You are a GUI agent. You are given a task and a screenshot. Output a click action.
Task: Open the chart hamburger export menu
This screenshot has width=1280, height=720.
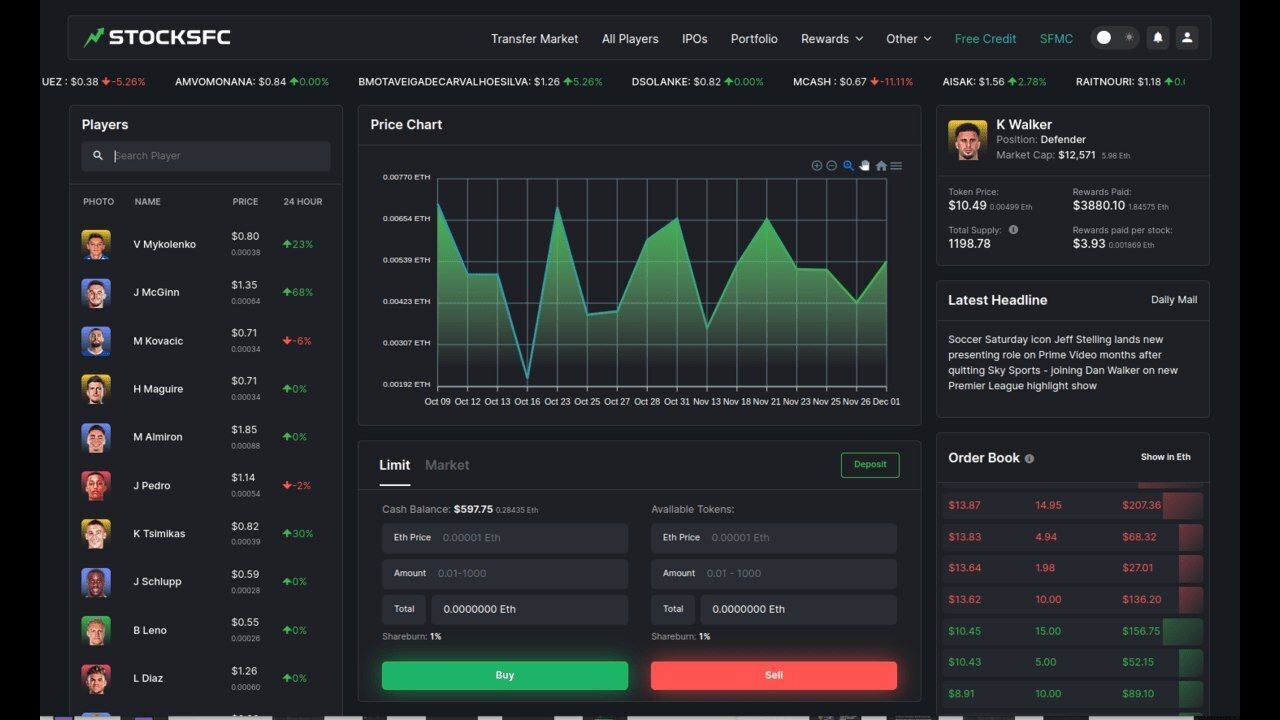[896, 166]
